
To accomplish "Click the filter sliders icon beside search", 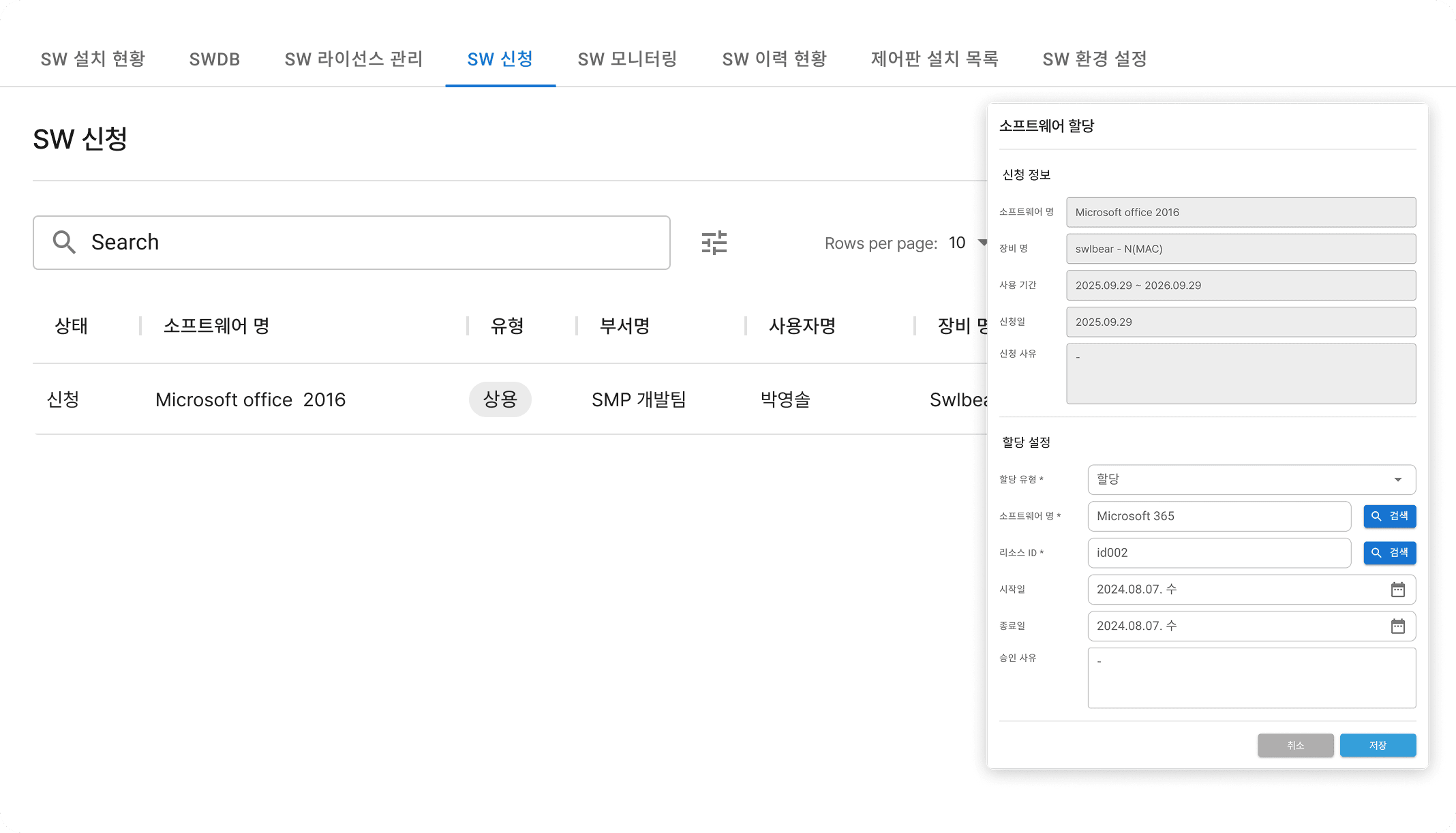I will tap(714, 242).
